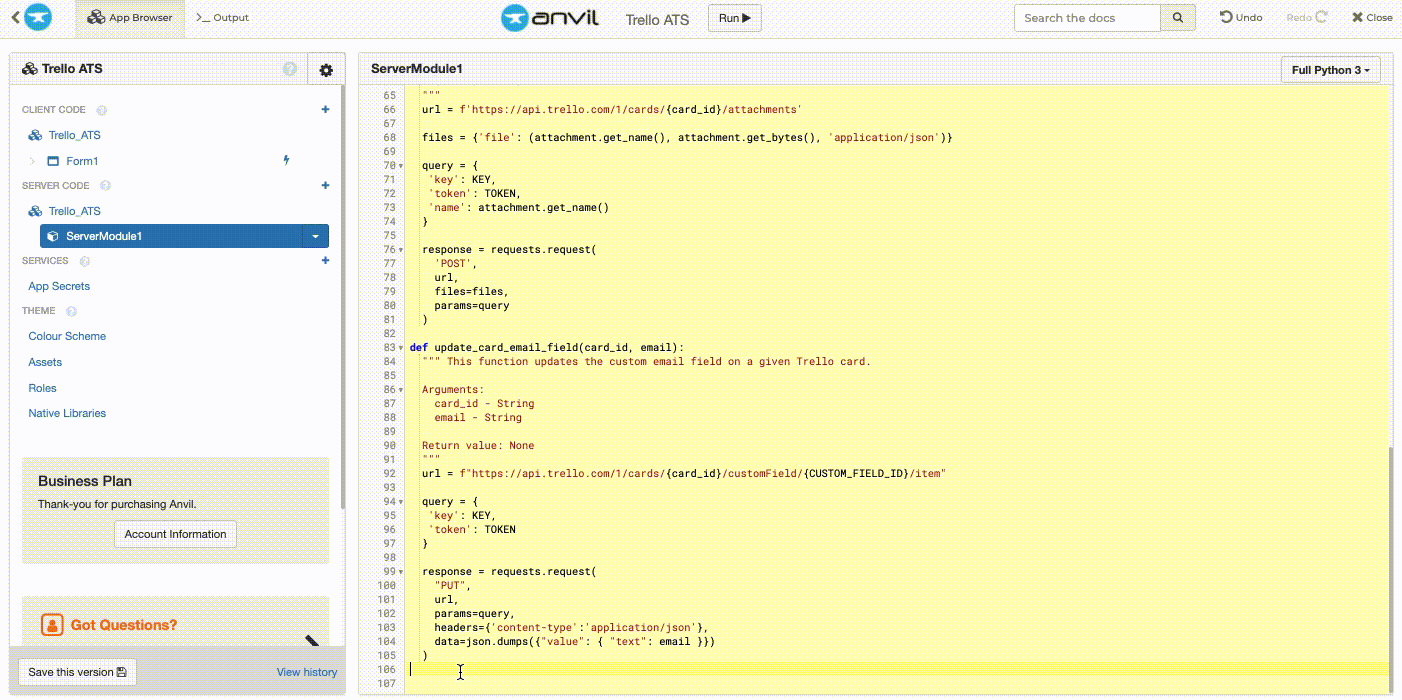Click Got Questions? person icon
1402x700 pixels.
coord(52,625)
